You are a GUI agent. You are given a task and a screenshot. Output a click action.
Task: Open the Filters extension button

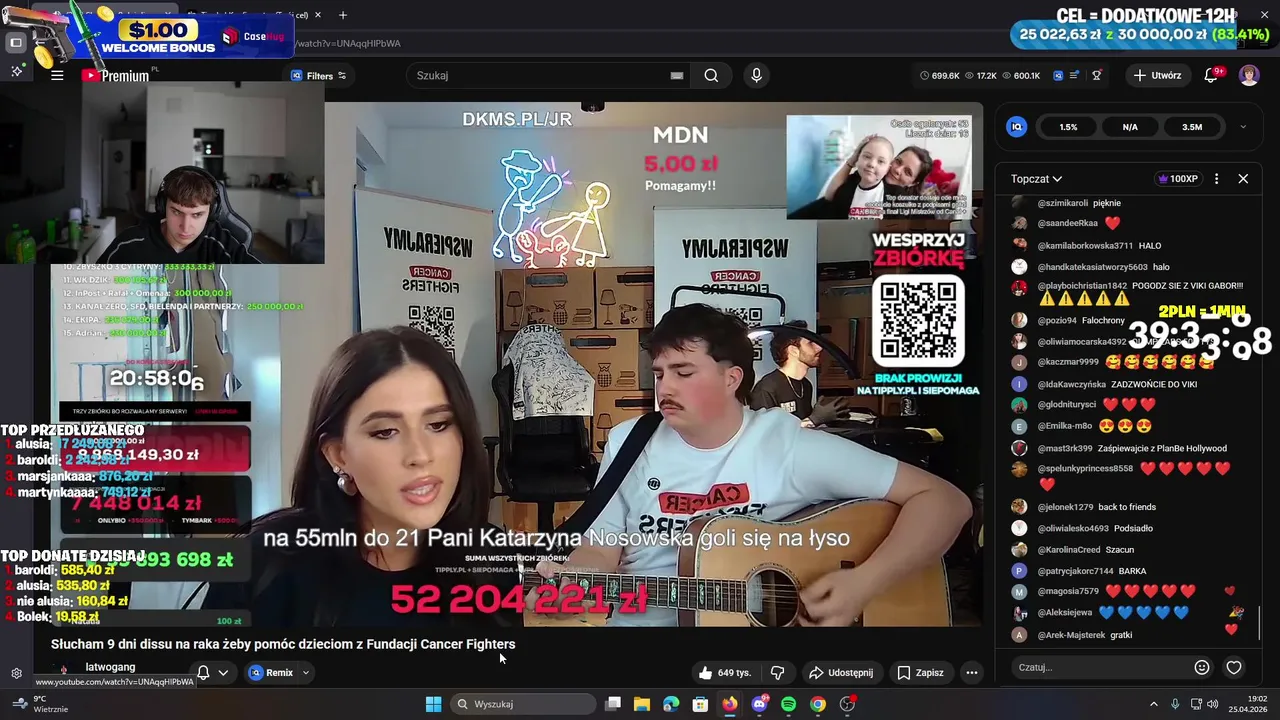pyautogui.click(x=318, y=75)
